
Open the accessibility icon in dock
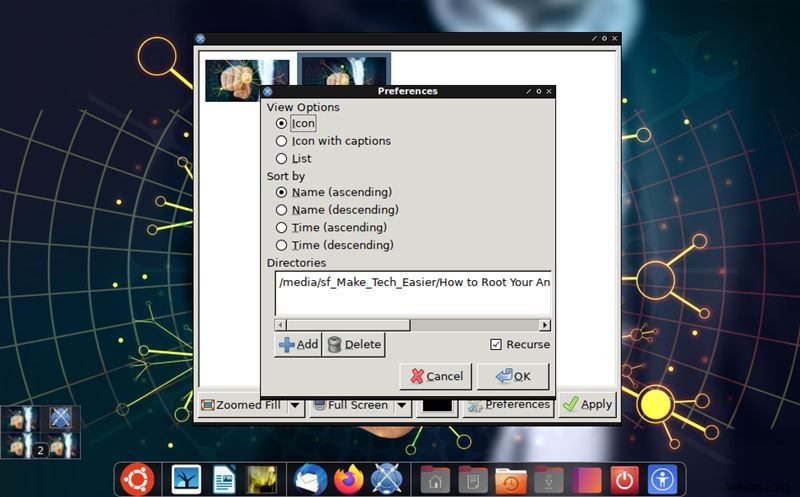pyautogui.click(x=662, y=480)
